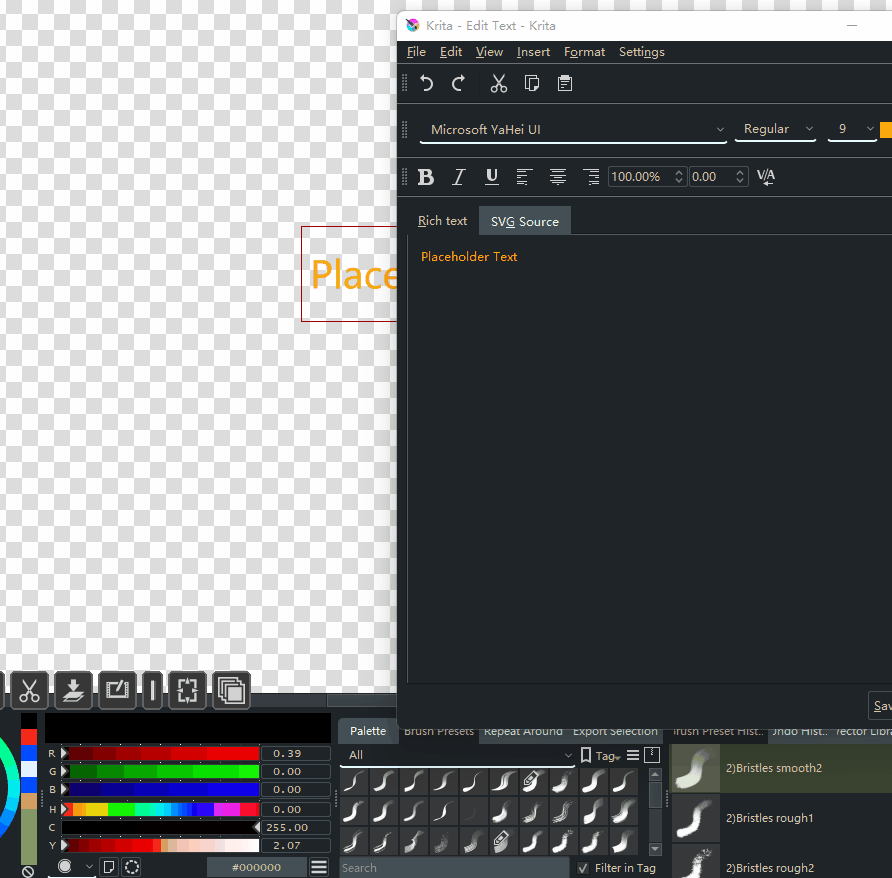This screenshot has height=878, width=892.
Task: Open the Format menu
Action: coord(584,52)
